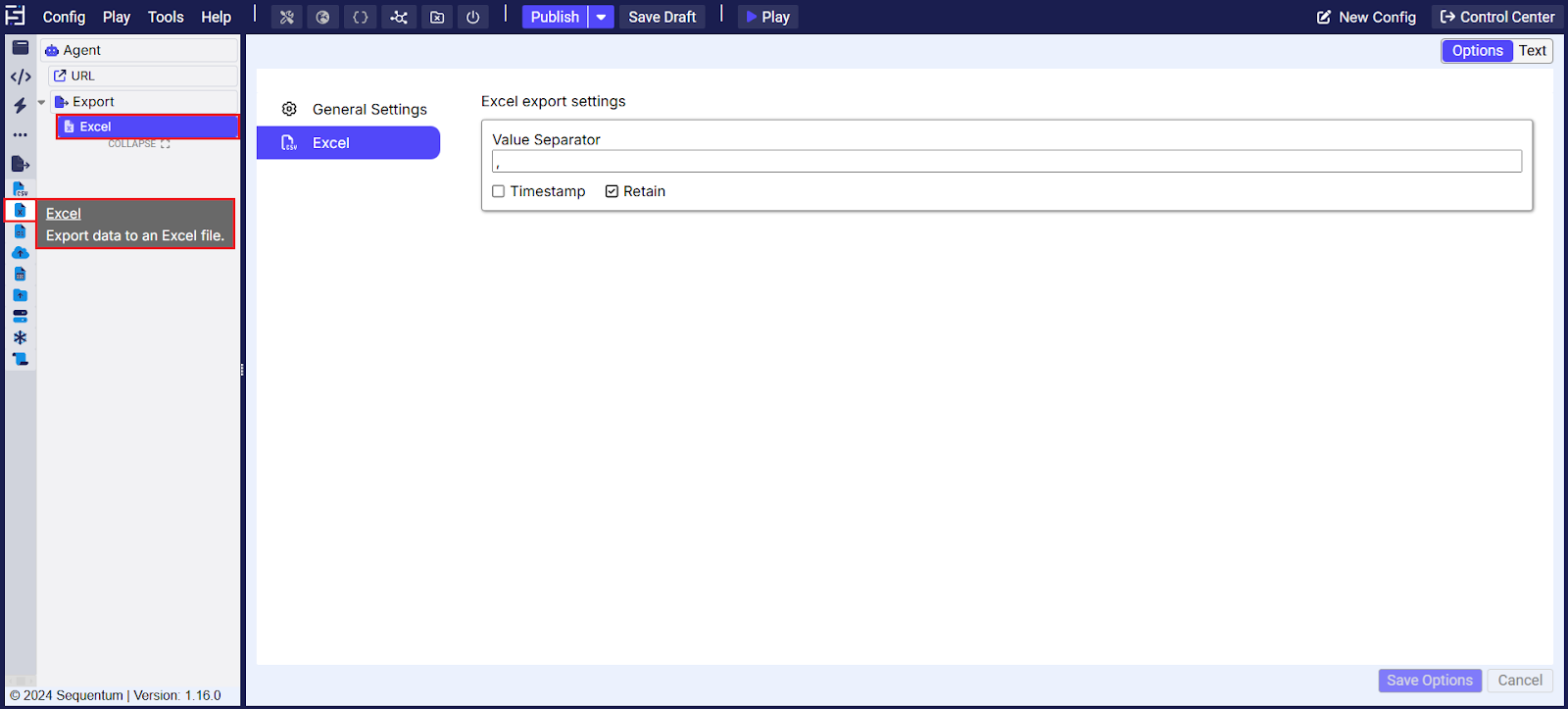
Task: Click the power icon in toolbar
Action: pyautogui.click(x=473, y=17)
